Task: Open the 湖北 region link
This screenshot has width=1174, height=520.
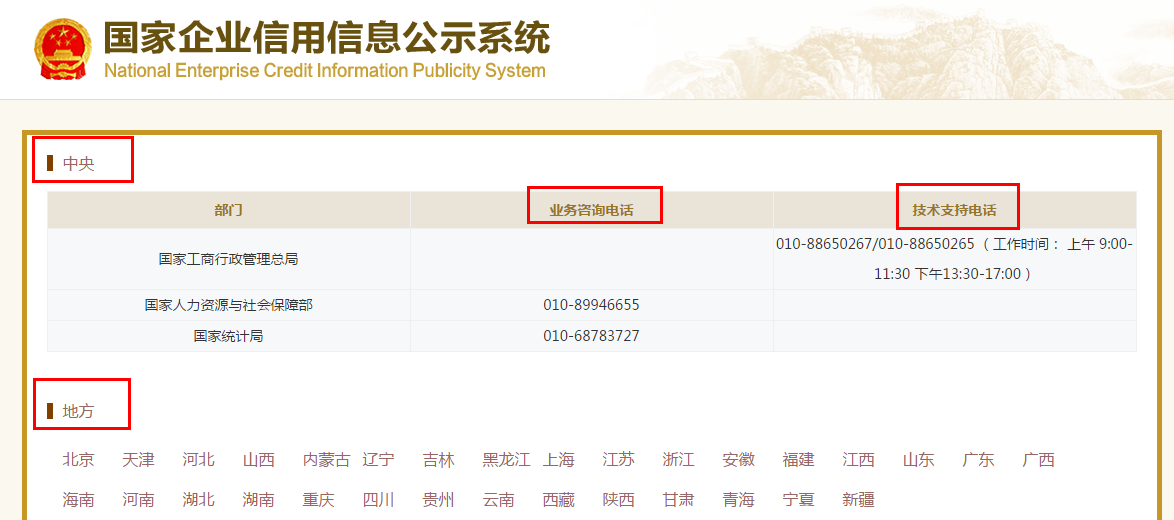Action: pos(198,499)
